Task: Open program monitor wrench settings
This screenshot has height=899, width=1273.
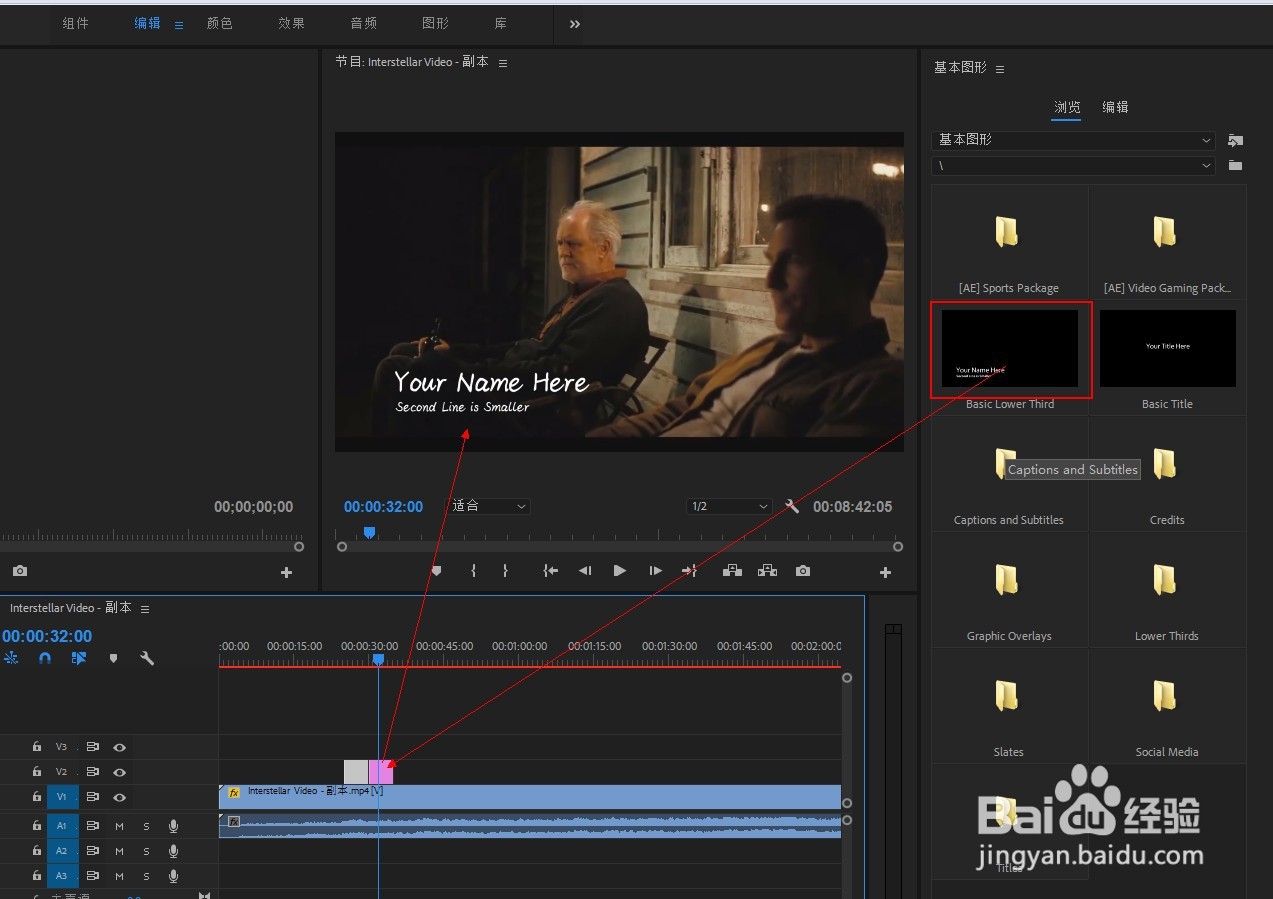Action: point(792,506)
